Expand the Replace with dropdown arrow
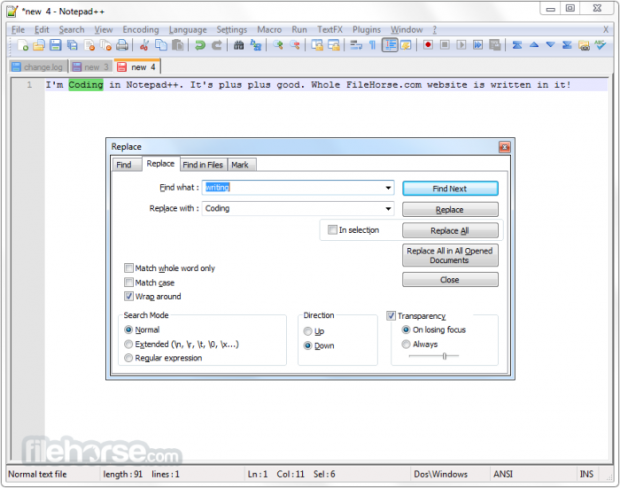This screenshot has width=620, height=488. [x=387, y=209]
